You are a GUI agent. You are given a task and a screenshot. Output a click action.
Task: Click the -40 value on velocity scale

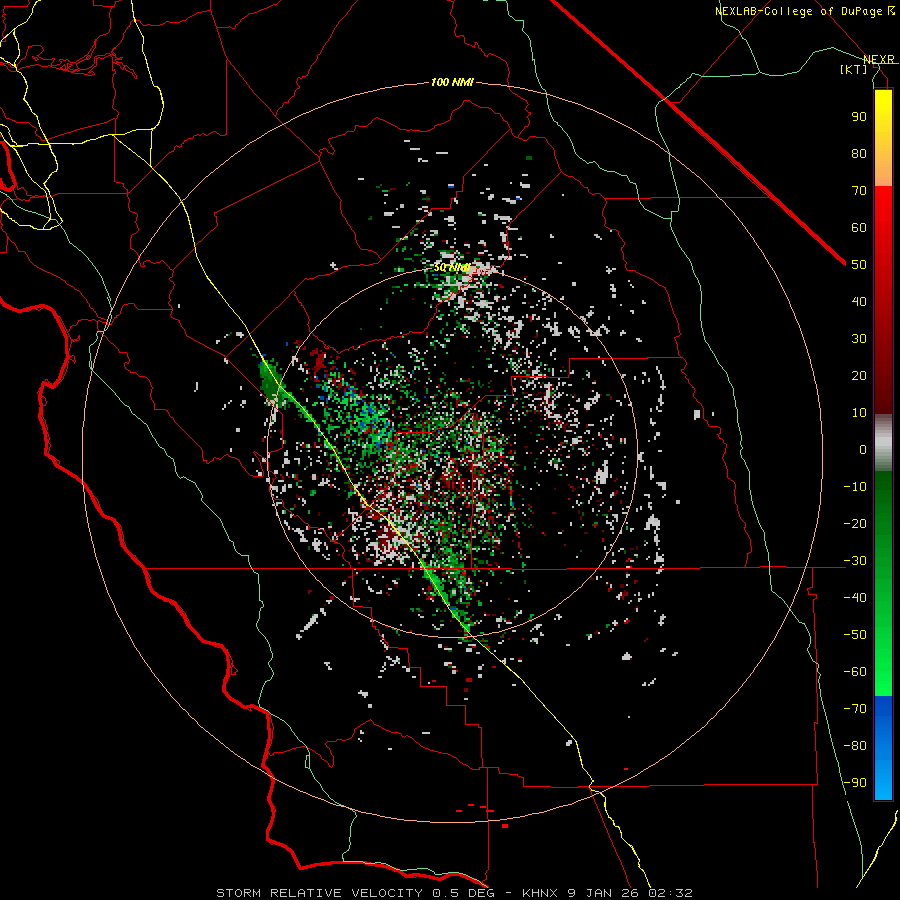[855, 598]
